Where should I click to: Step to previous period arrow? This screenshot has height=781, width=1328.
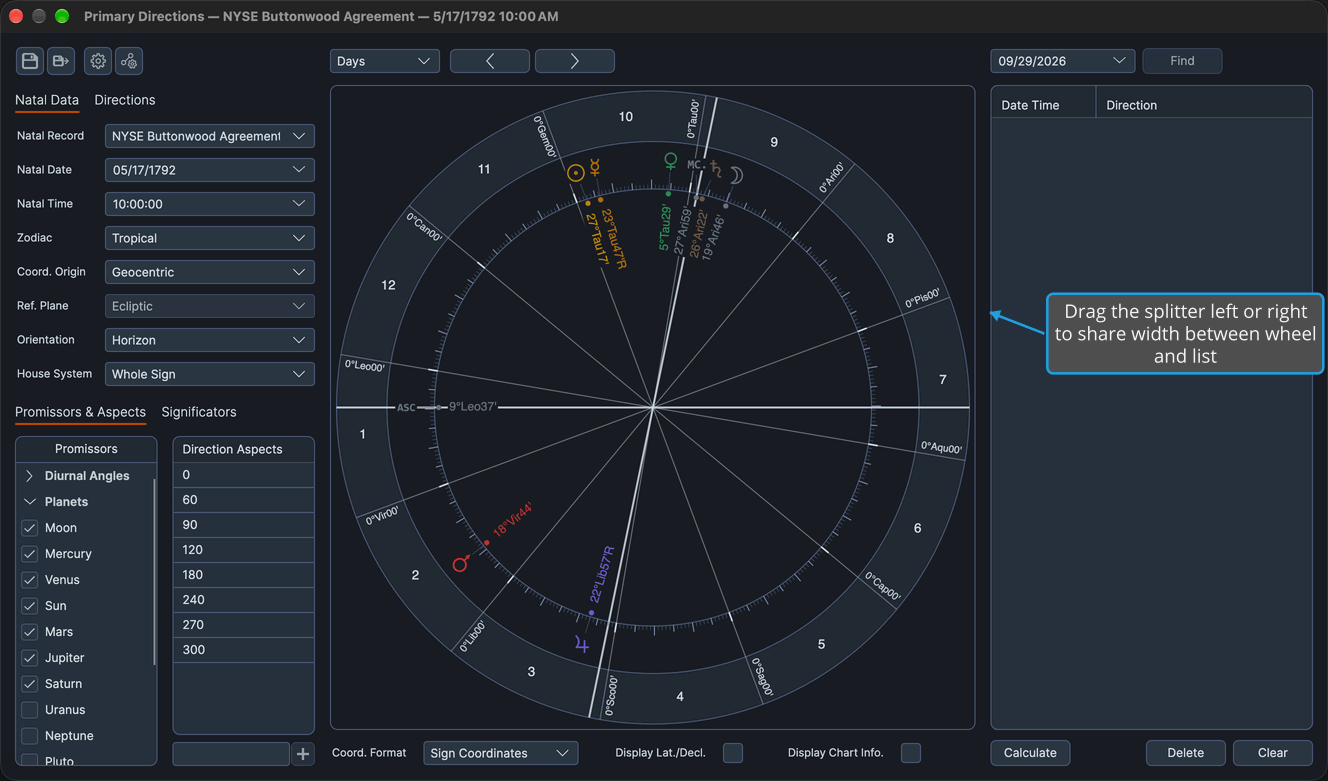(x=490, y=61)
